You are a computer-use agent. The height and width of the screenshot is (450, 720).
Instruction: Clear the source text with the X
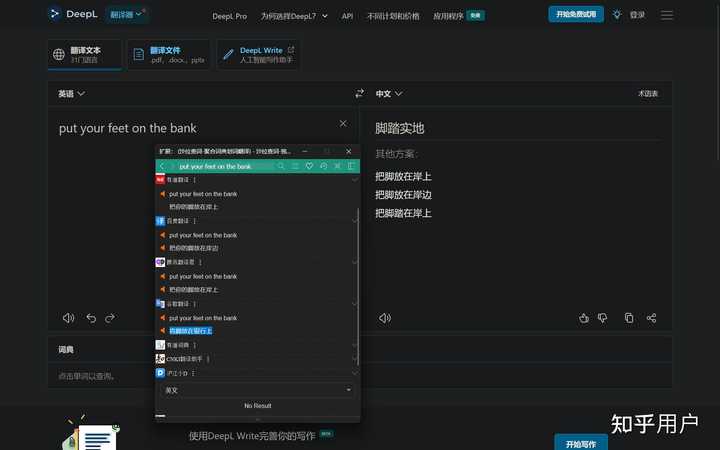[x=343, y=124]
